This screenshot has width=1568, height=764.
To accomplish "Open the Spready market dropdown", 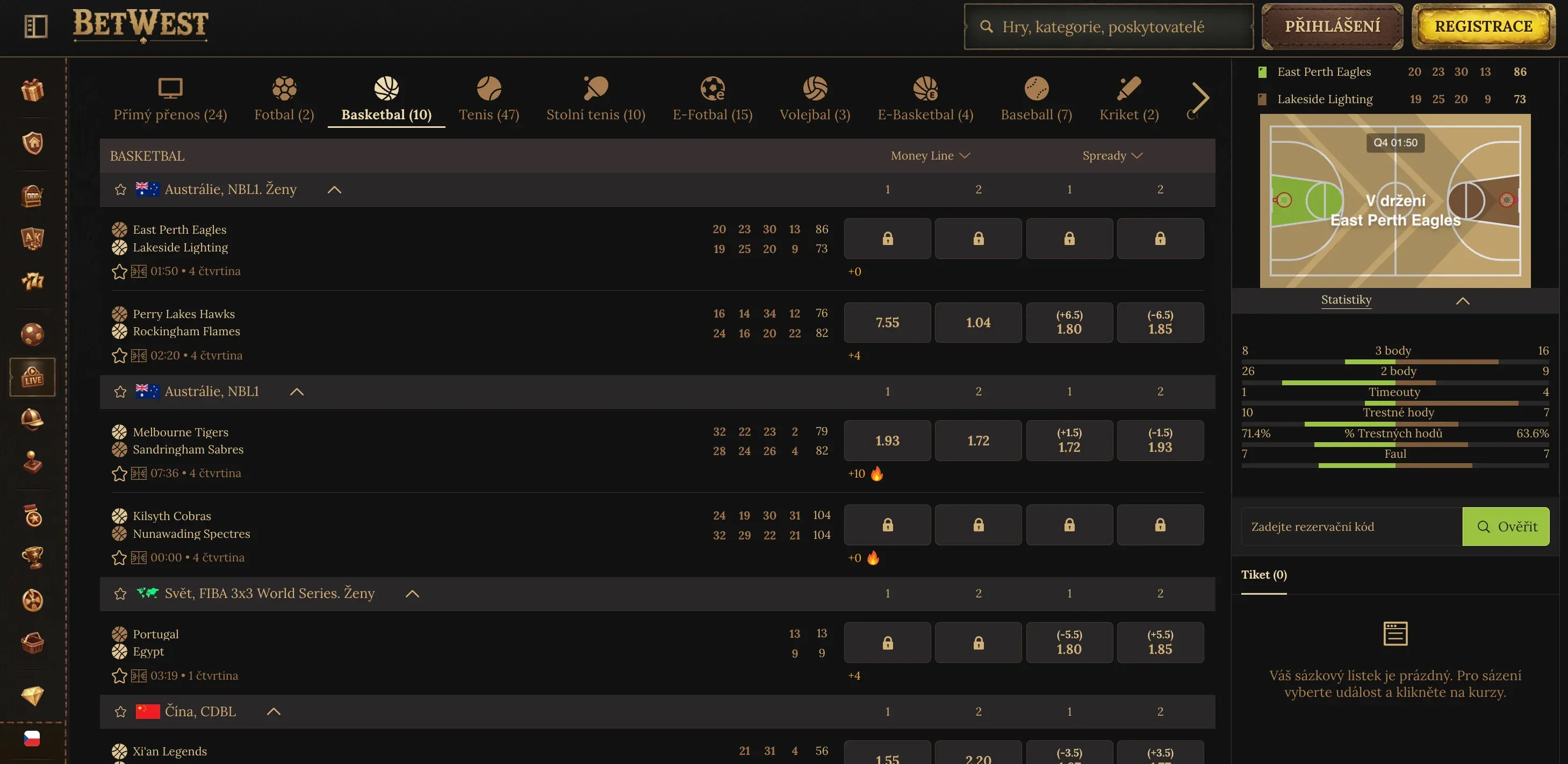I will (x=1112, y=156).
